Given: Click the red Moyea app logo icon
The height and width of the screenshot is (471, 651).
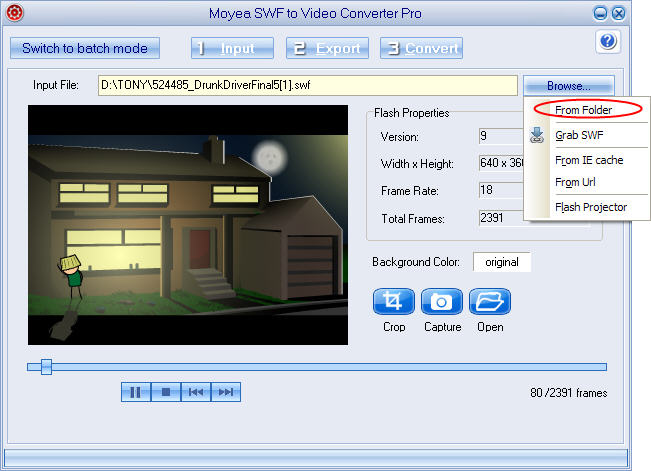Looking at the screenshot, I should click(15, 12).
